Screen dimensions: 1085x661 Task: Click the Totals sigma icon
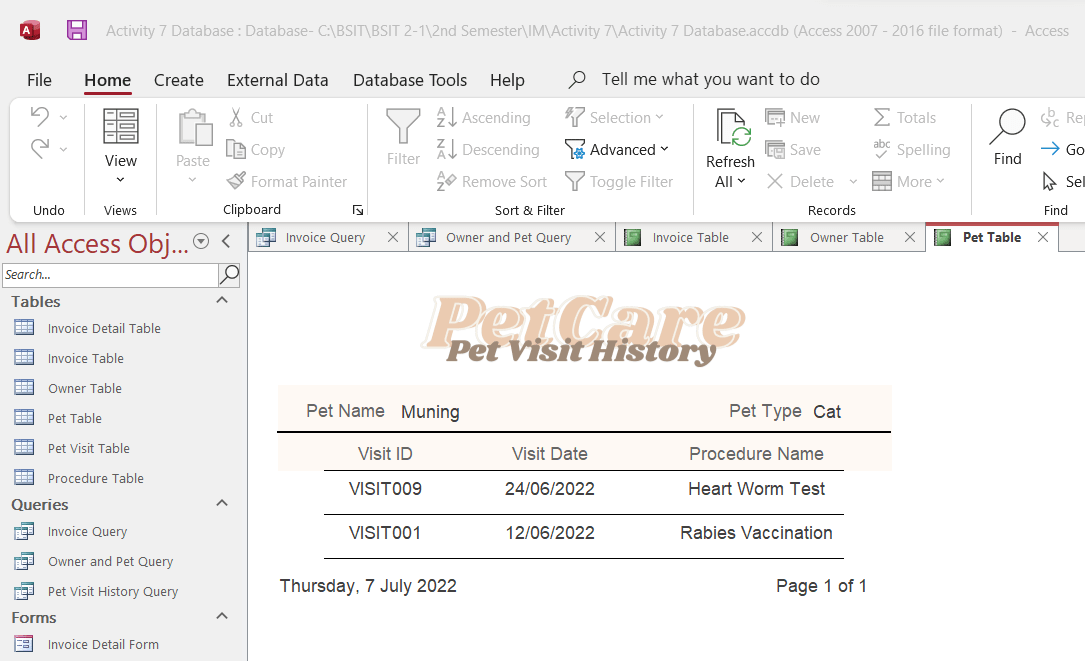click(x=882, y=118)
